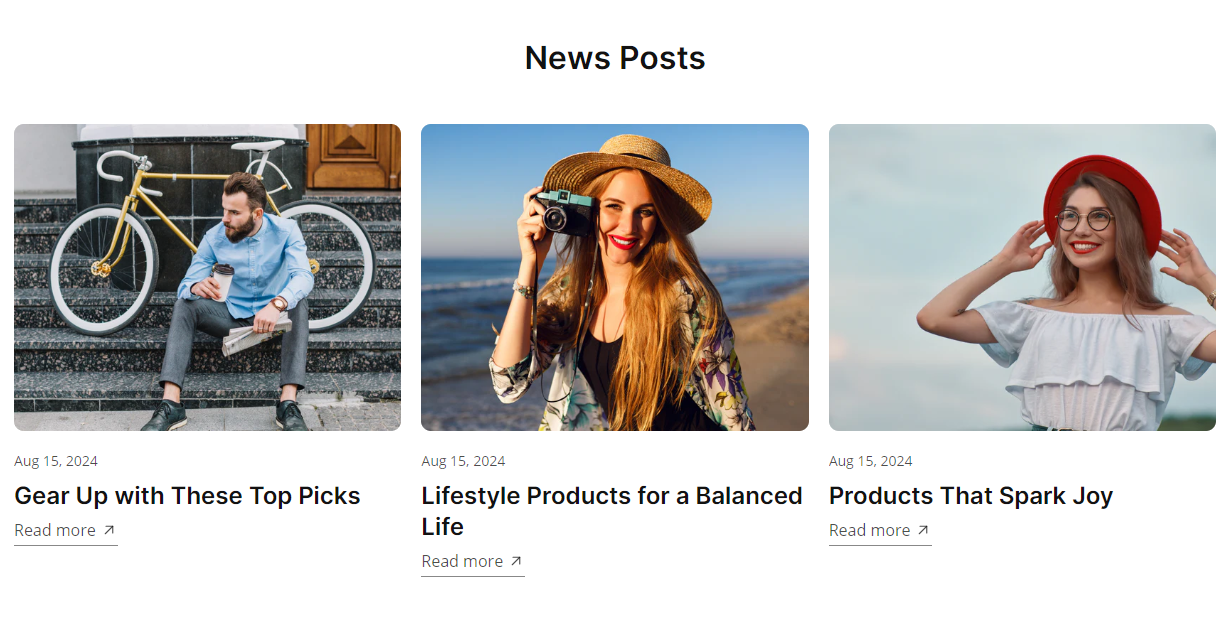Click the vintage camera held by the woman
The image size is (1230, 631).
click(564, 211)
